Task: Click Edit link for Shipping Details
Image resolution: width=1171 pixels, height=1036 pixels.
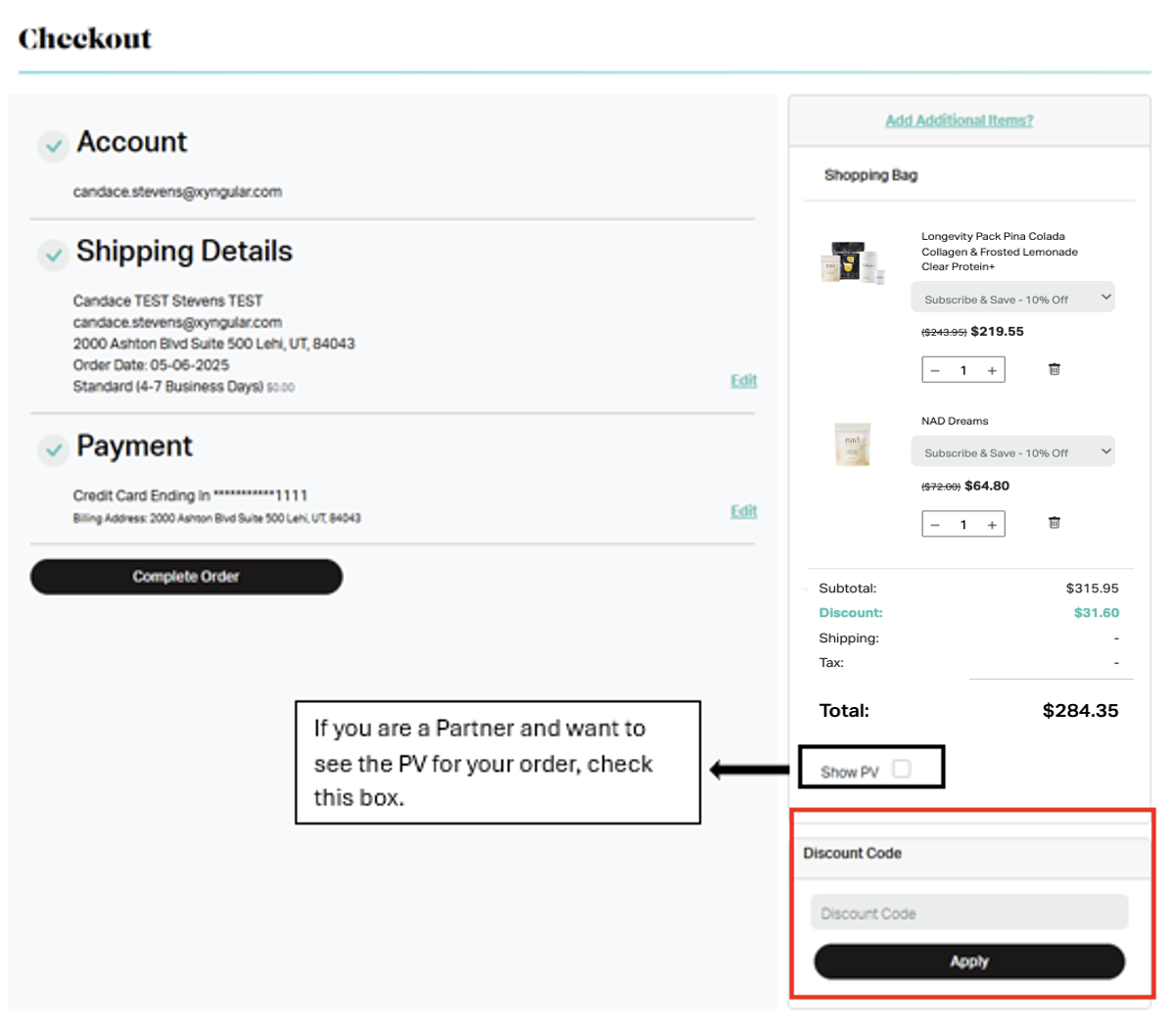Action: [x=743, y=380]
